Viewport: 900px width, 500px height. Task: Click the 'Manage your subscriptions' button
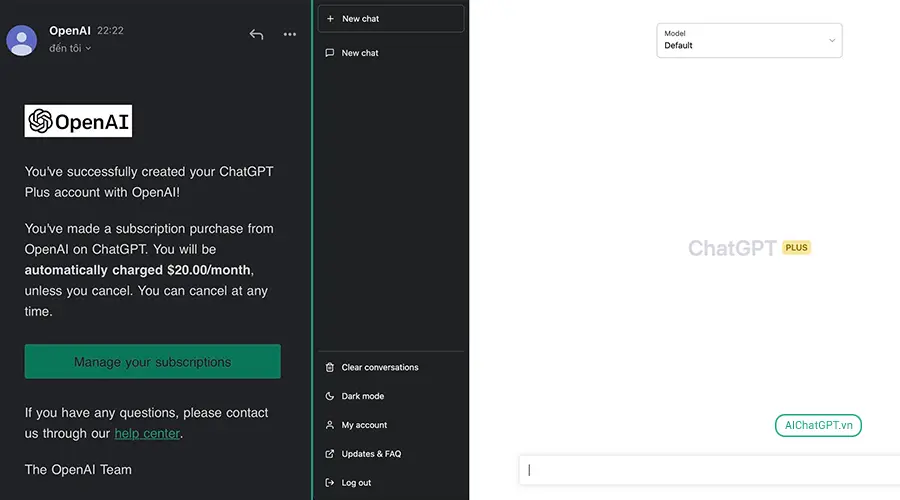click(153, 362)
